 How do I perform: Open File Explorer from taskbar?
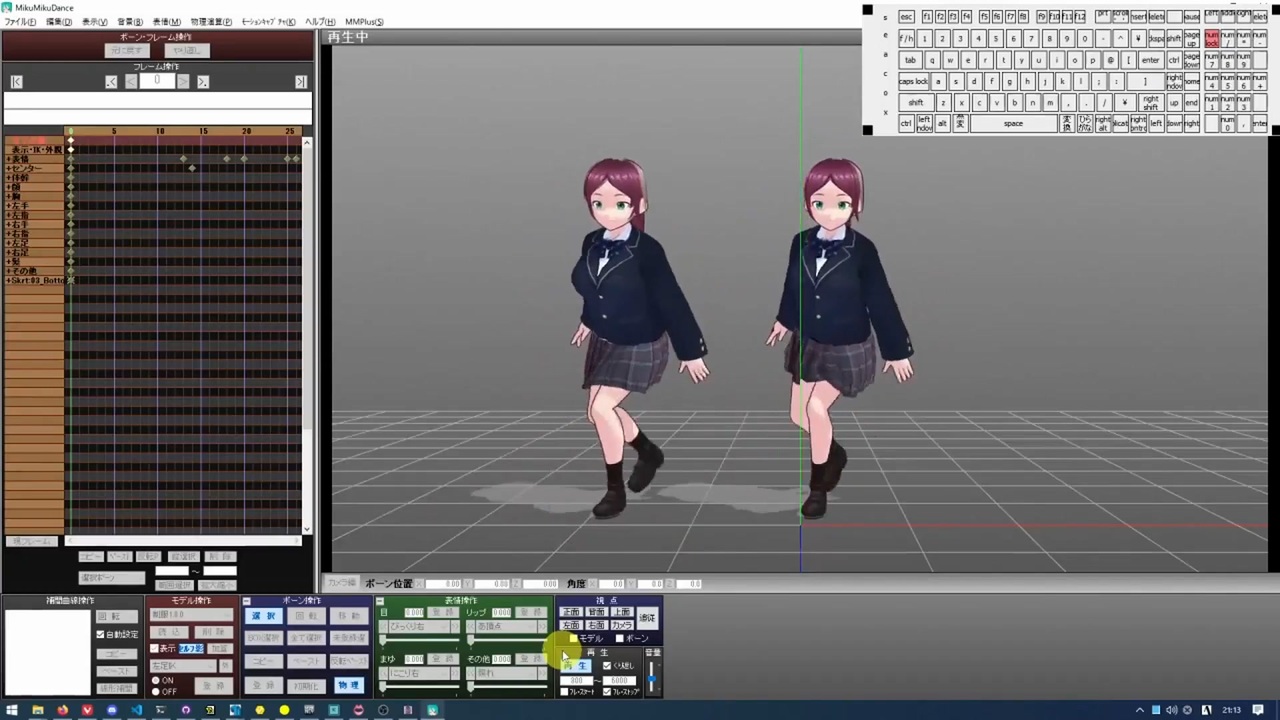38,711
